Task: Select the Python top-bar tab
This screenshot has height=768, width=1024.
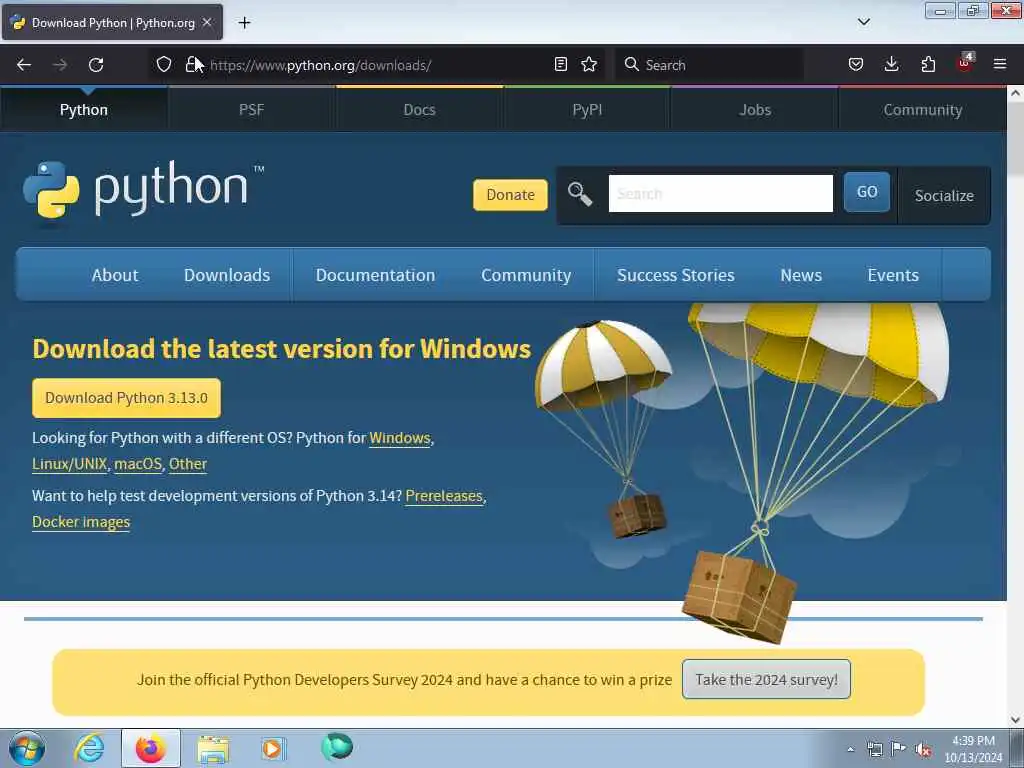Action: click(84, 110)
